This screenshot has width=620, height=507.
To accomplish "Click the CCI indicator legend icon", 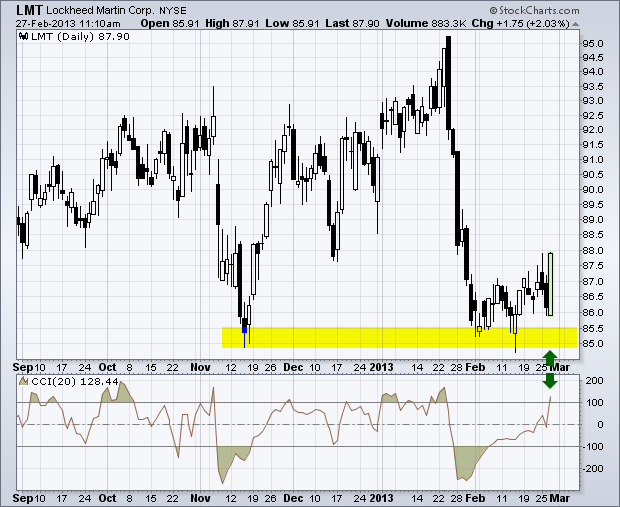I will pyautogui.click(x=24, y=381).
